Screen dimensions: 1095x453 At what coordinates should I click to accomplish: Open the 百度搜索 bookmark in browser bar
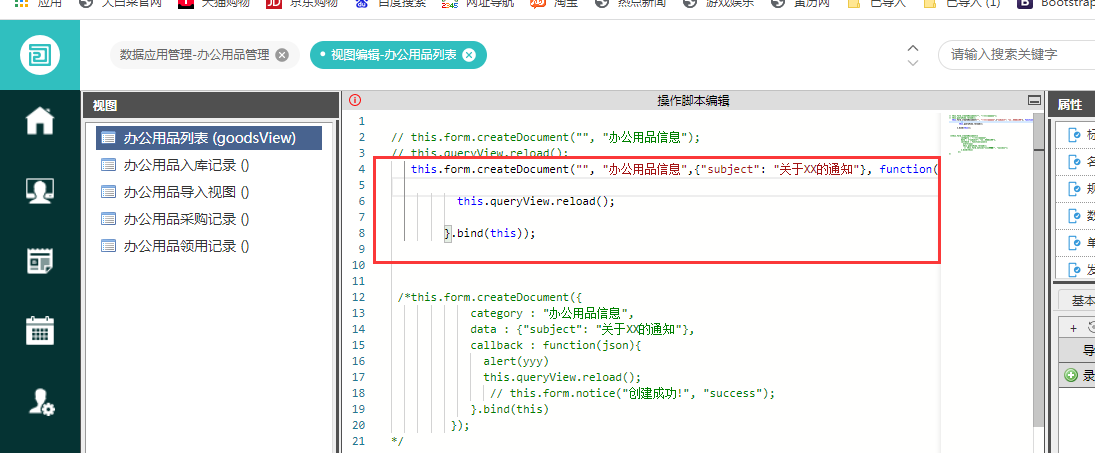point(388,3)
